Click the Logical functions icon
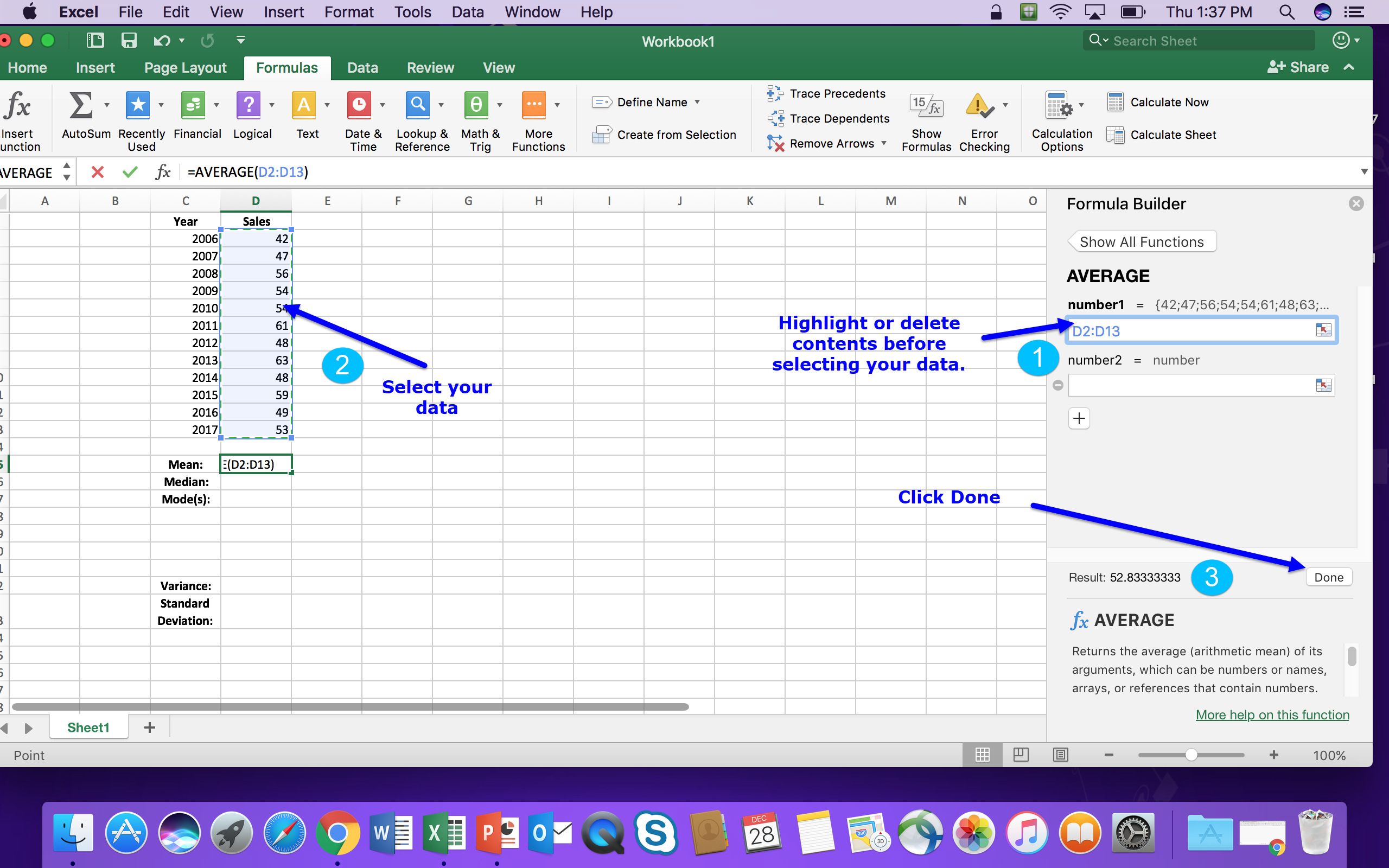 (249, 106)
